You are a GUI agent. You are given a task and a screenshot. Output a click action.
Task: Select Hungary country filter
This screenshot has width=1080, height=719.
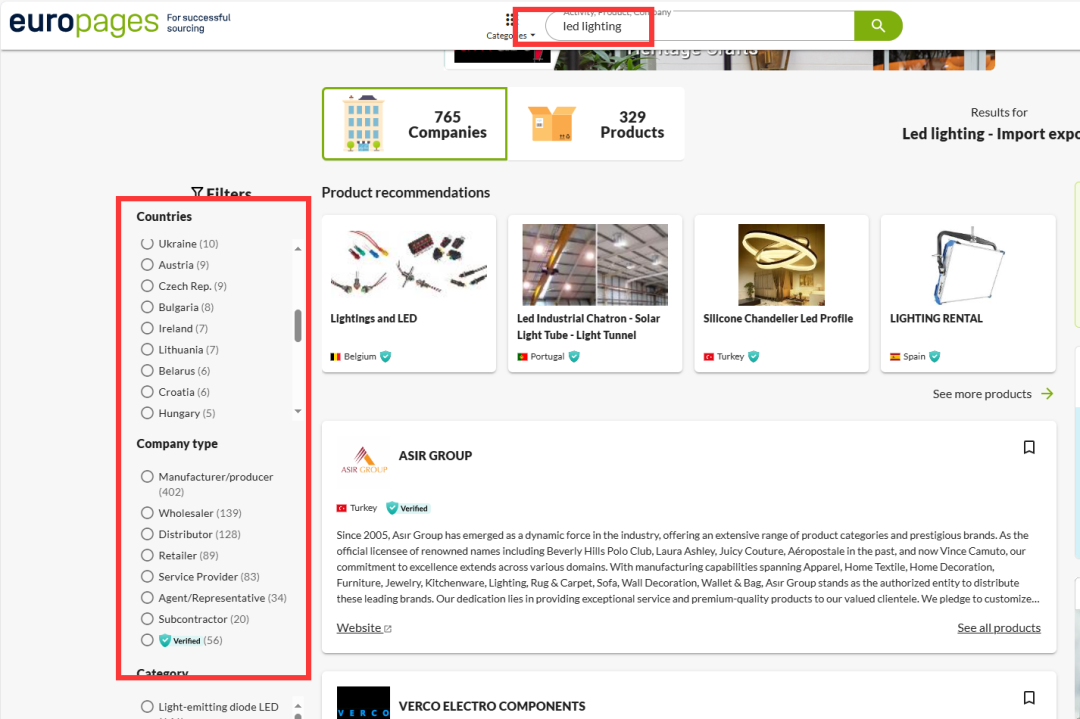[x=147, y=413]
